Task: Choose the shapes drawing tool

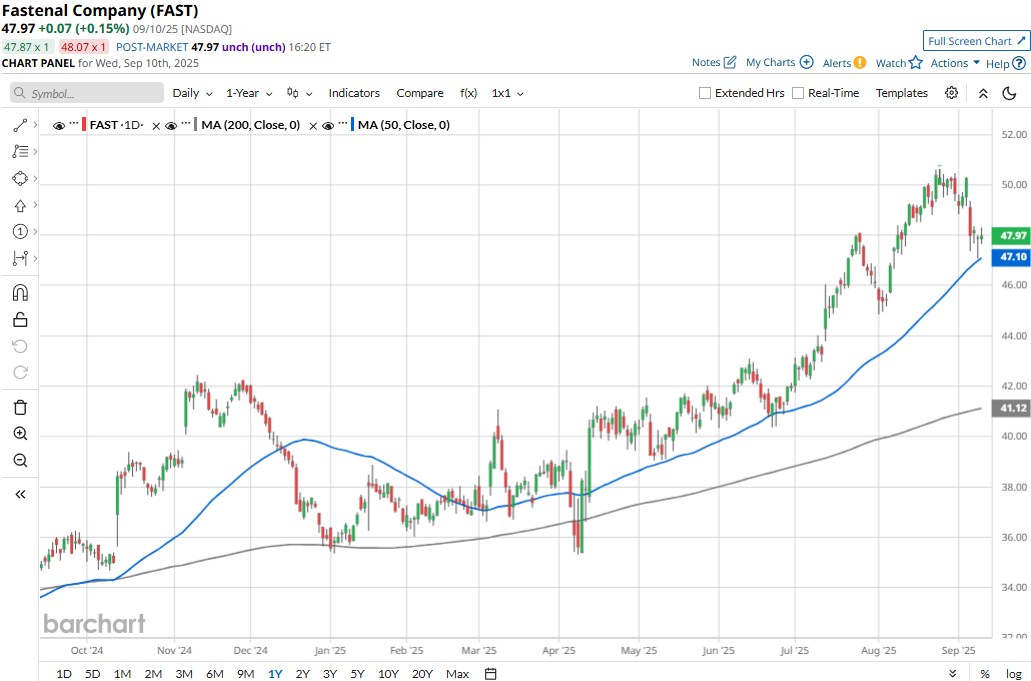Action: [20, 179]
